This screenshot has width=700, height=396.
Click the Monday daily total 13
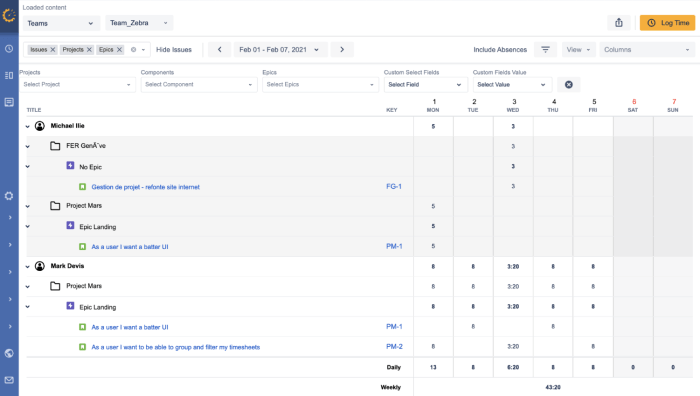(x=433, y=367)
